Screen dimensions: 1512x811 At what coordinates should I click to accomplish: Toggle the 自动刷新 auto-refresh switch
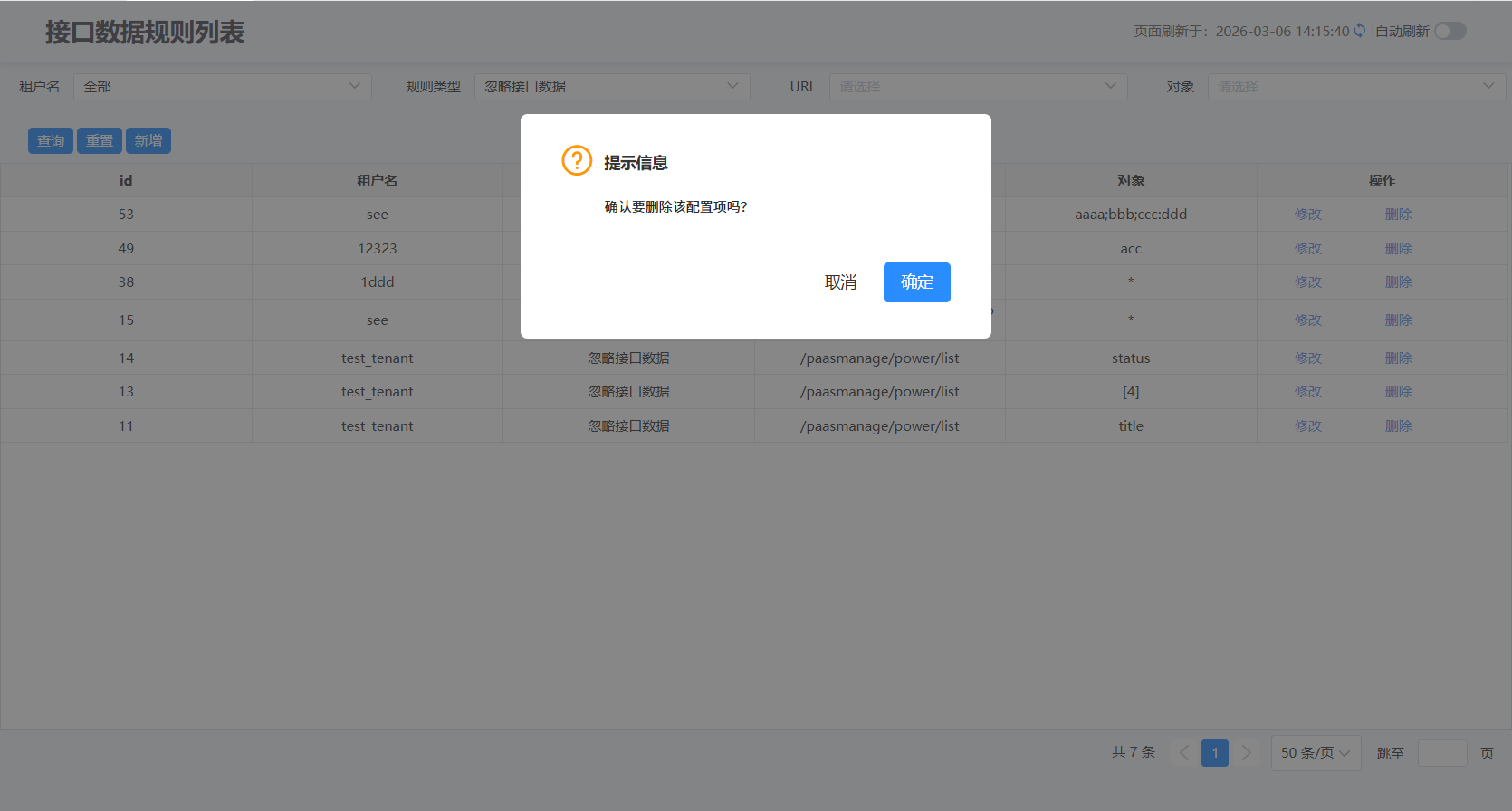[x=1450, y=31]
